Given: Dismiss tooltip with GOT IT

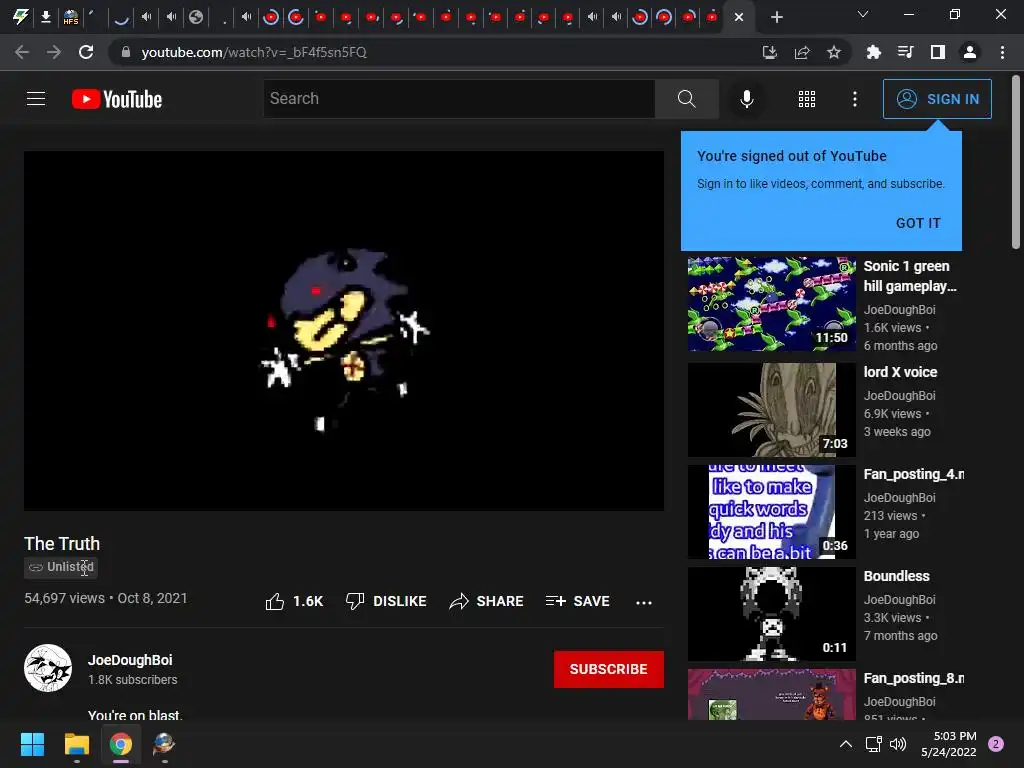Looking at the screenshot, I should point(918,223).
